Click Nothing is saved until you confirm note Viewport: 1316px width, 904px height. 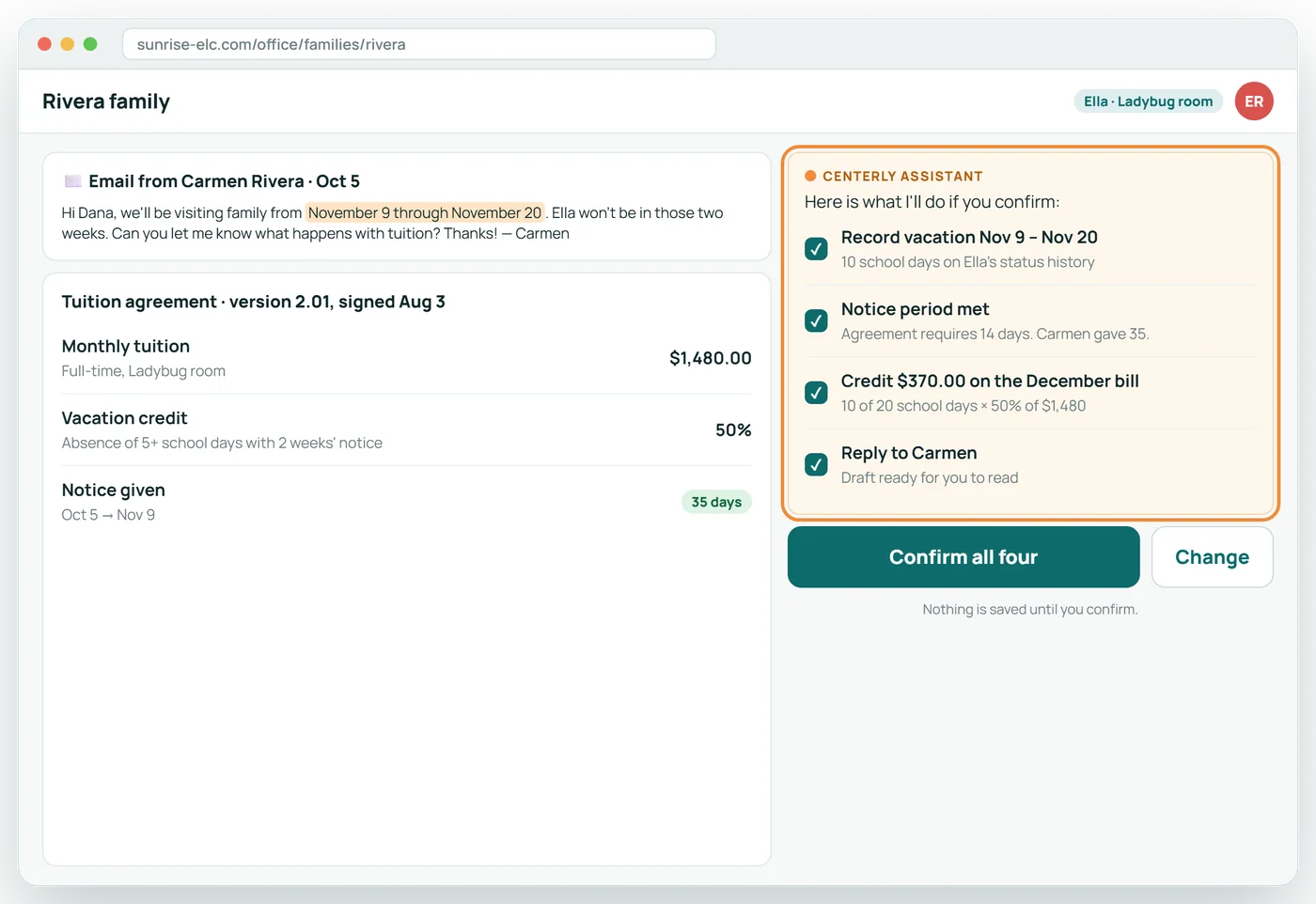1030,609
